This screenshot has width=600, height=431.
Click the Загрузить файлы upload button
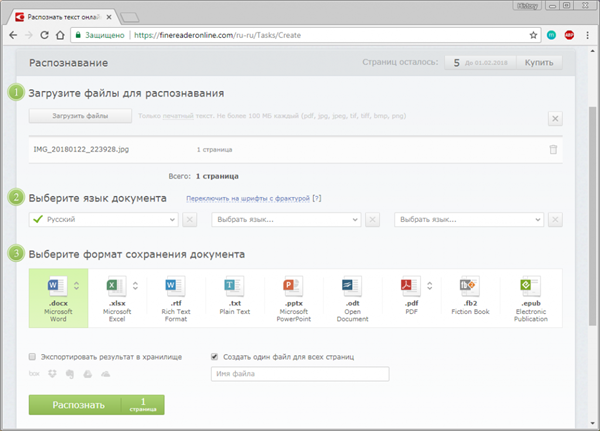click(x=80, y=116)
